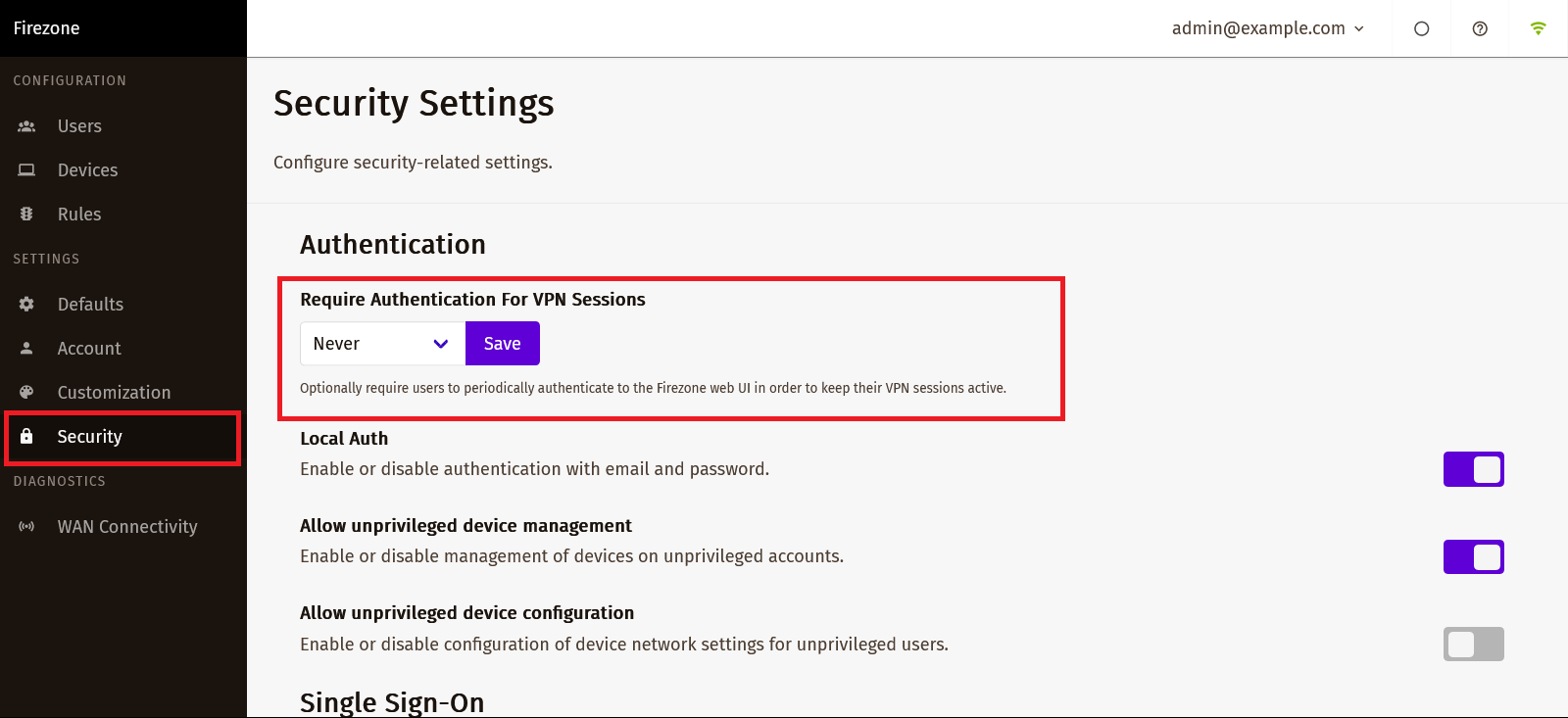Click the SETTINGS sidebar section label
1568x718 pixels.
(46, 260)
